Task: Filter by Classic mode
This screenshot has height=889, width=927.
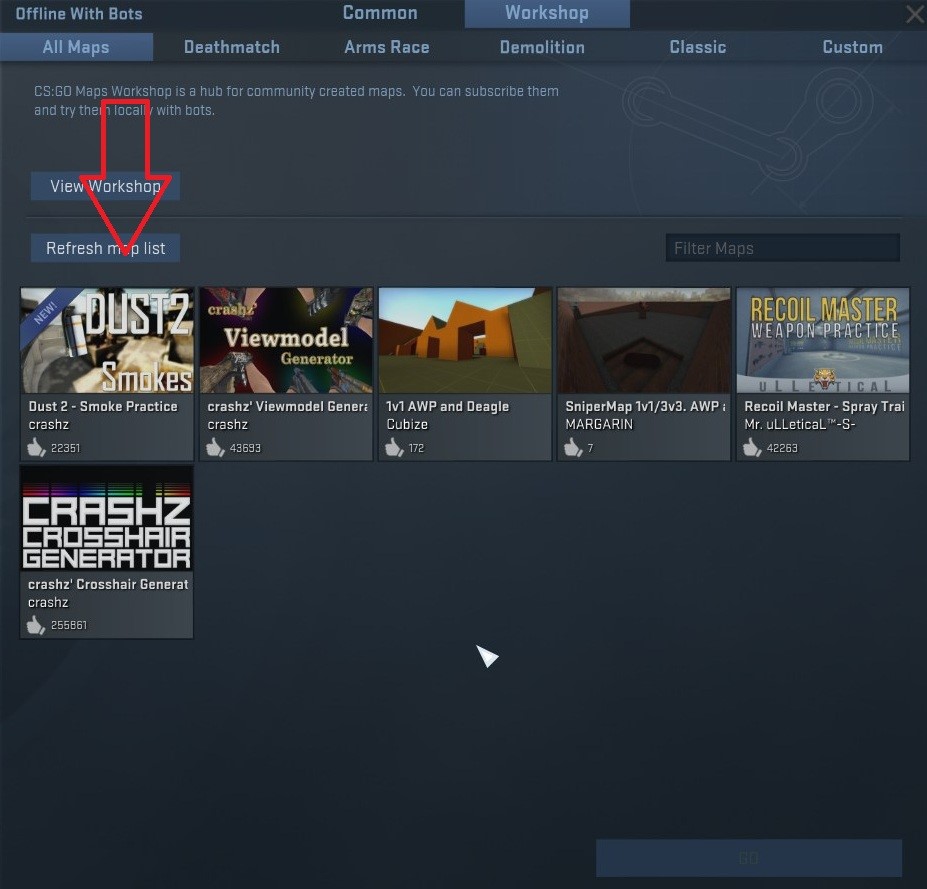Action: [x=698, y=47]
